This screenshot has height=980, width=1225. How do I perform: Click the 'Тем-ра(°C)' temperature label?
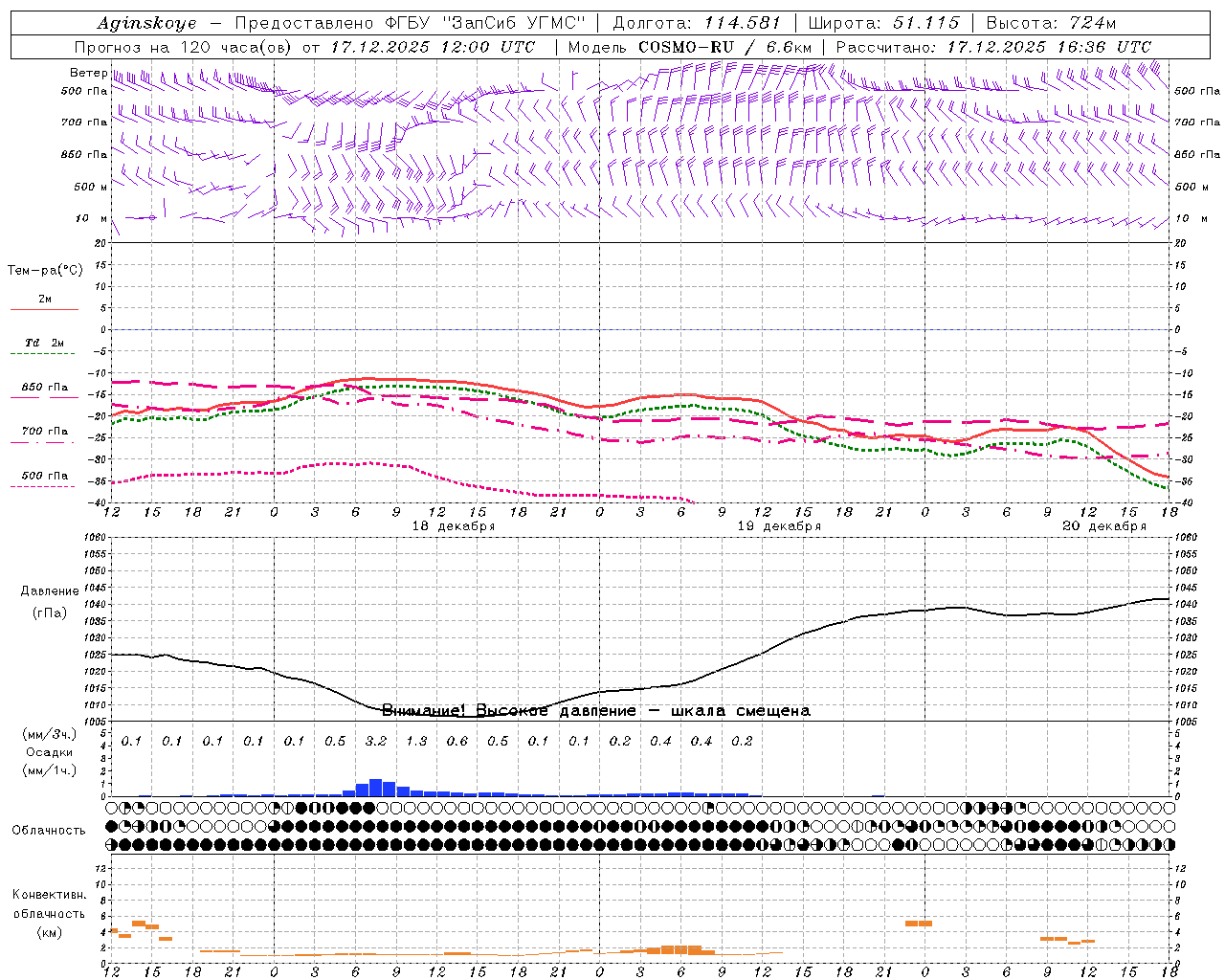tap(45, 271)
